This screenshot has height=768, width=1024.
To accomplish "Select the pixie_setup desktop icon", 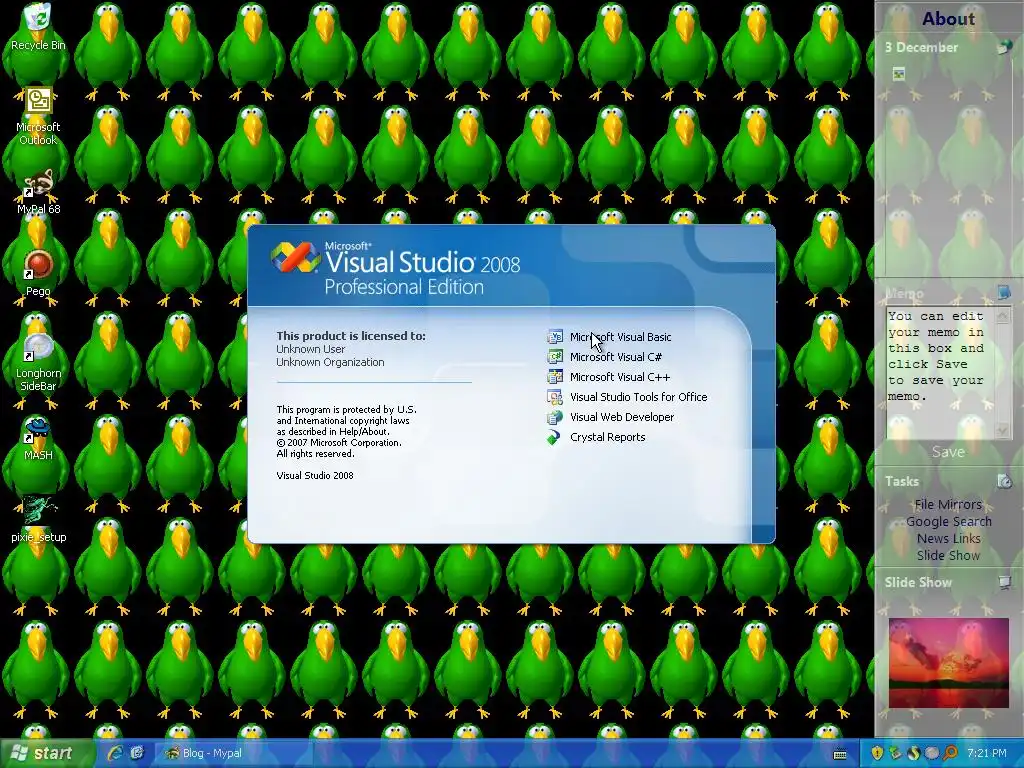I will tap(38, 520).
